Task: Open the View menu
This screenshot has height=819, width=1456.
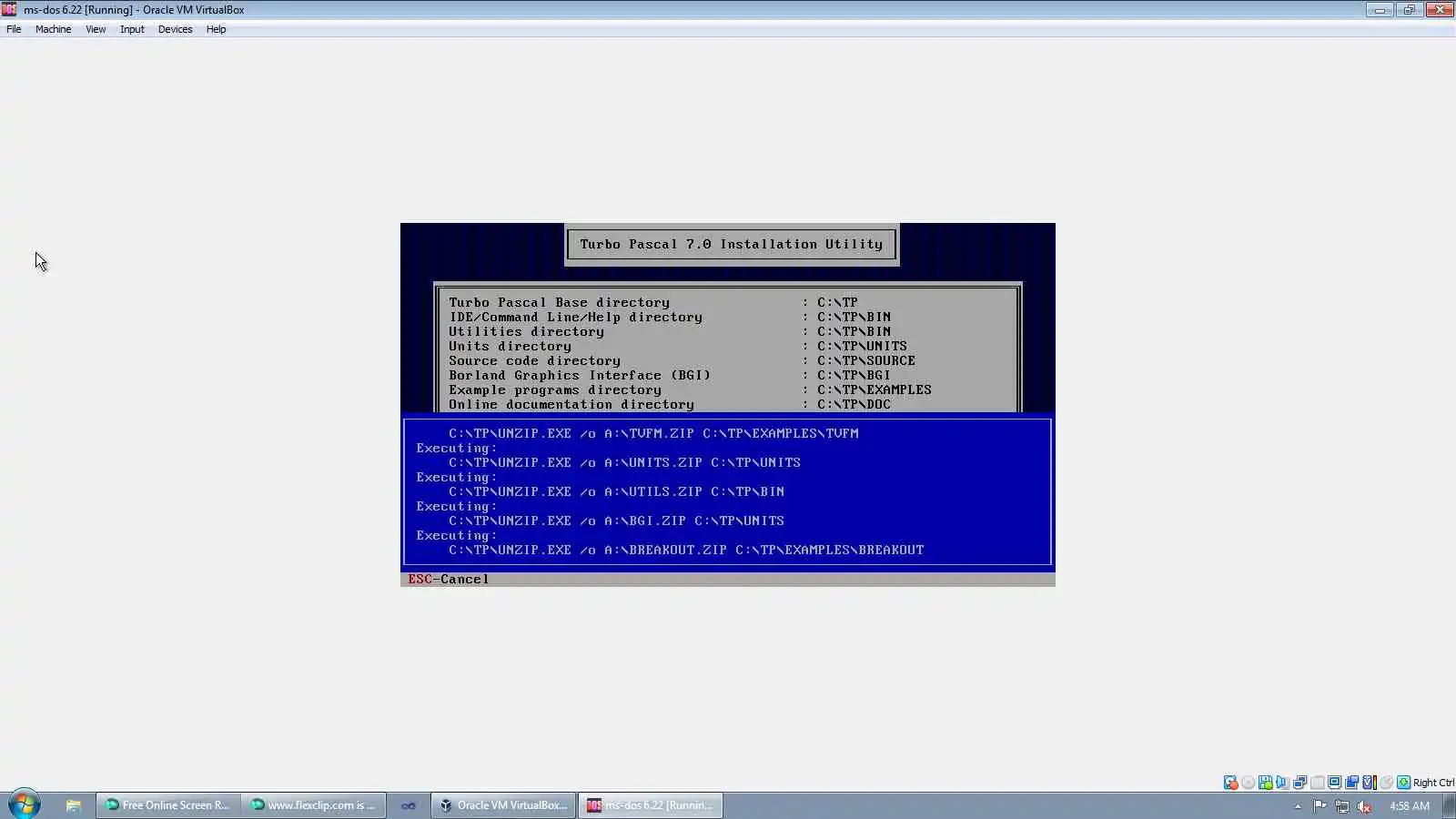Action: tap(96, 29)
